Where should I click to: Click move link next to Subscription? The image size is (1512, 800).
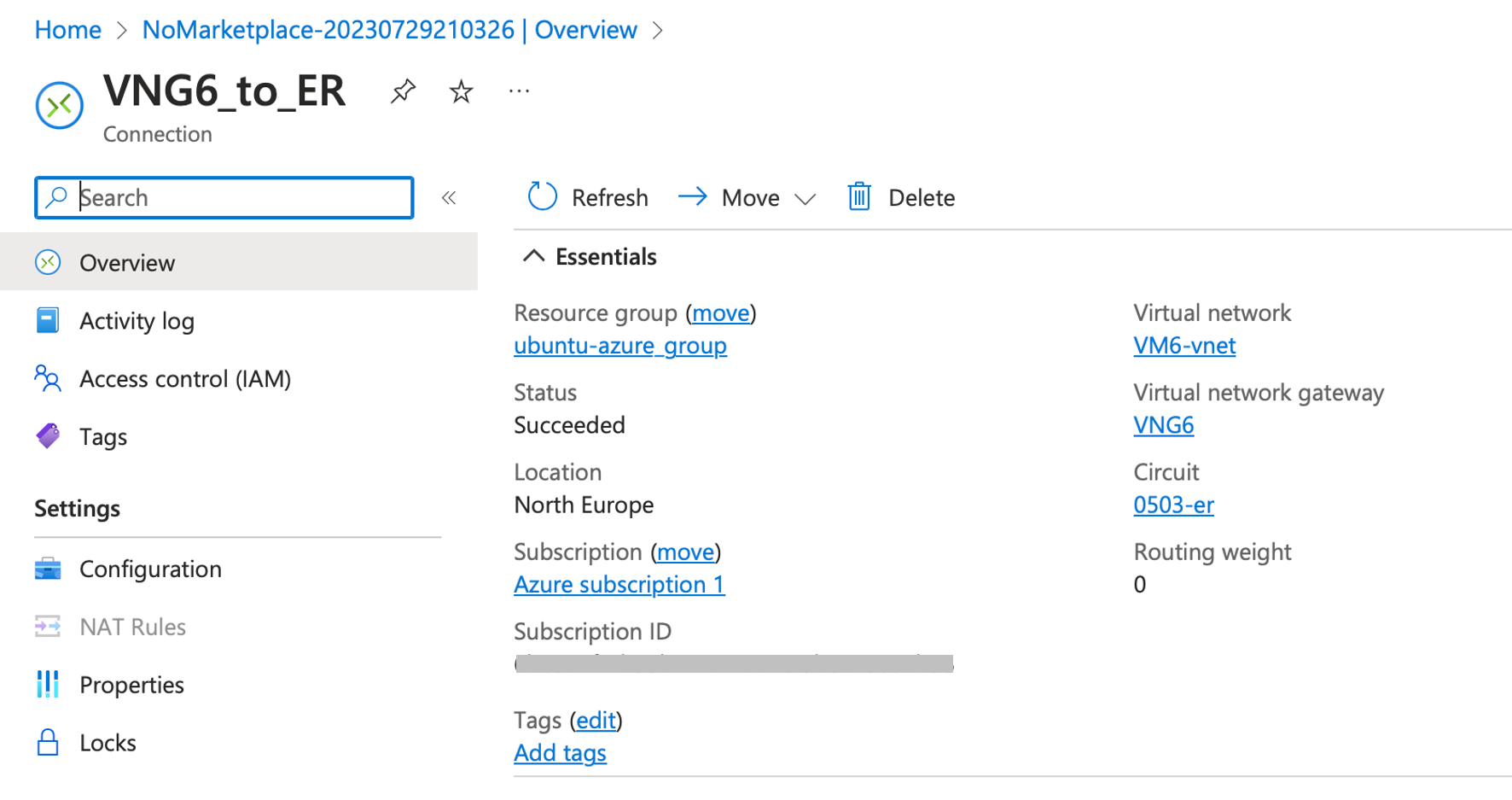(x=685, y=552)
